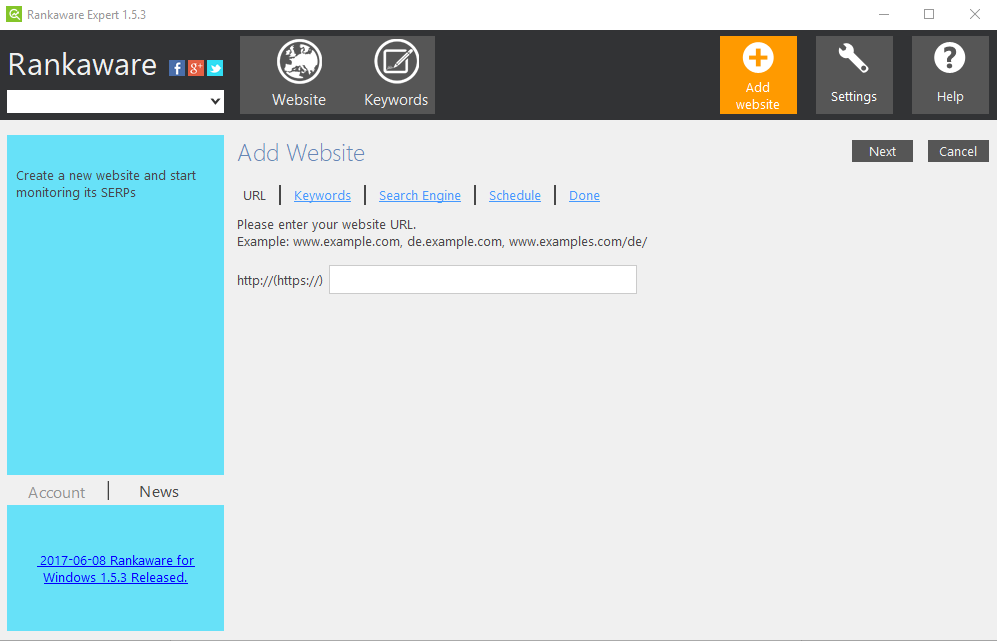Click the orange Add website icon
The height and width of the screenshot is (641, 997).
758,74
